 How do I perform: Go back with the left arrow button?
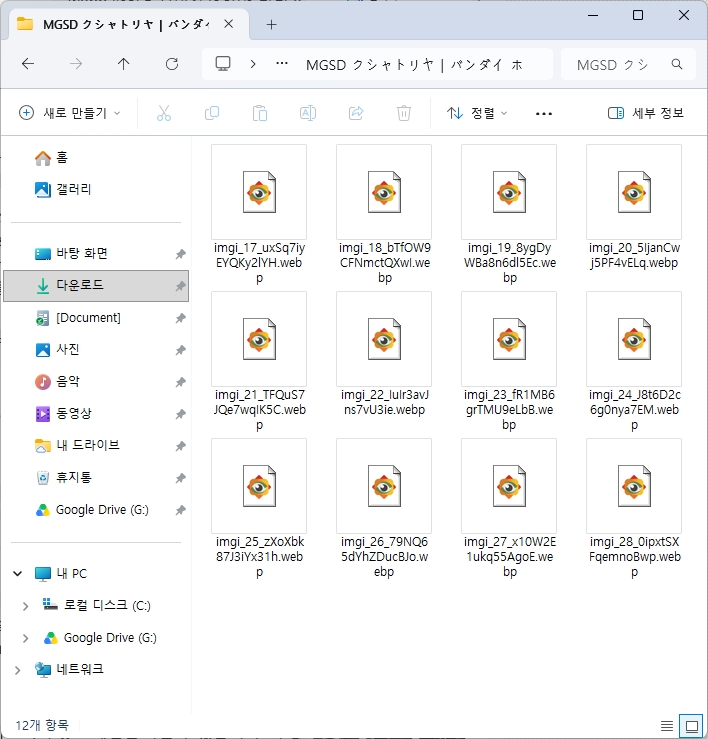28,64
